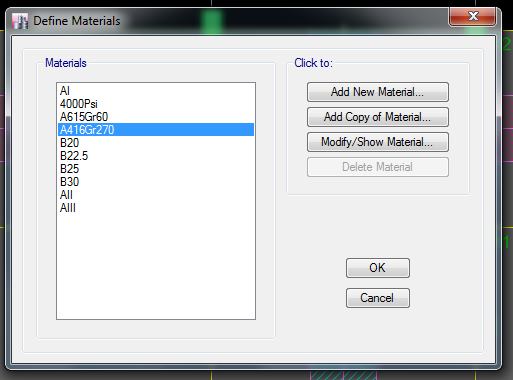This screenshot has width=513, height=380.
Task: Select B22.5 in the materials list
Action: tap(156, 156)
